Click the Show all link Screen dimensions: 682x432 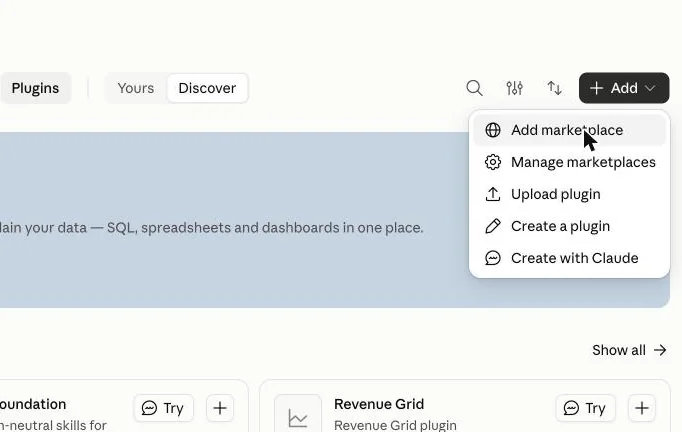[x=629, y=350]
